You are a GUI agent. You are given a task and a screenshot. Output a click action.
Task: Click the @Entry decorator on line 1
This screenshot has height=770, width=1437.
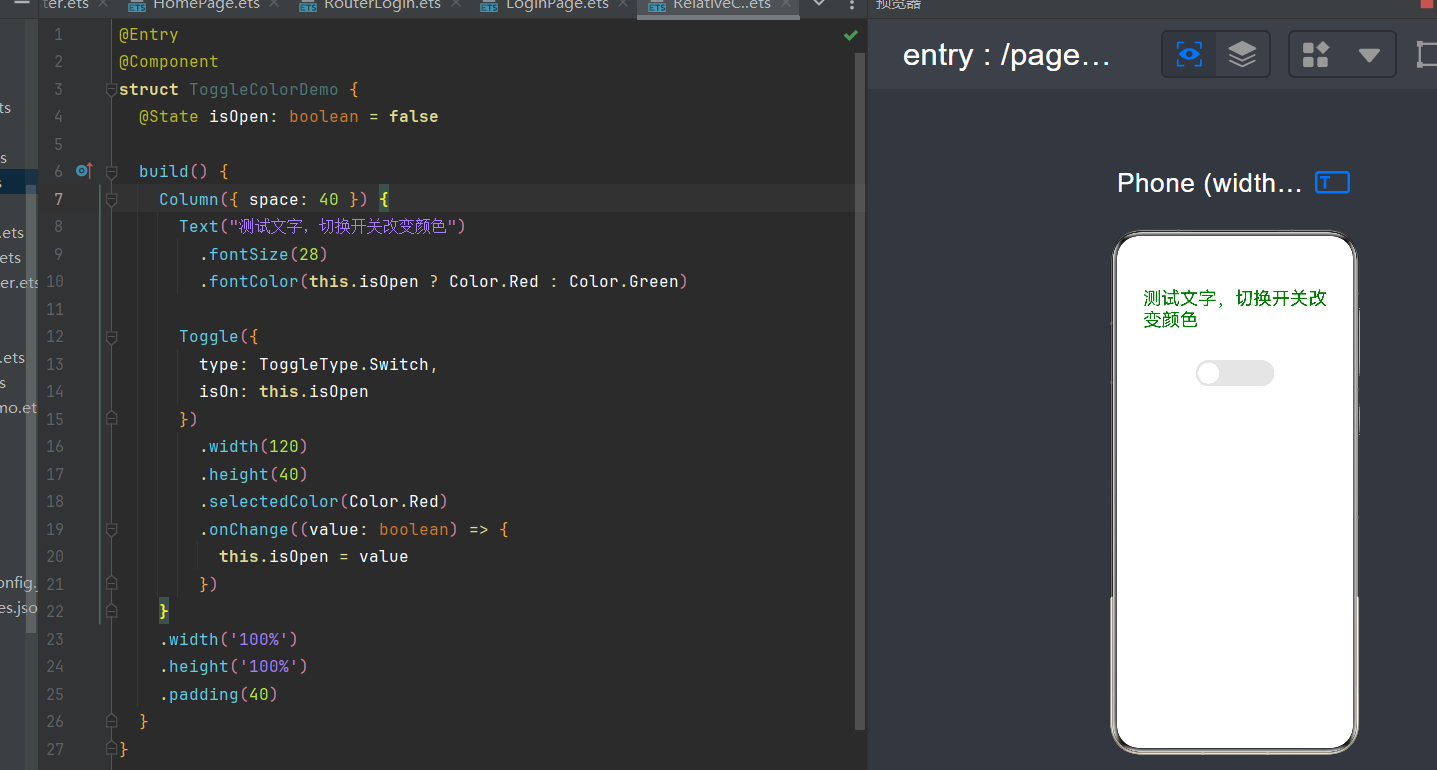click(x=148, y=34)
